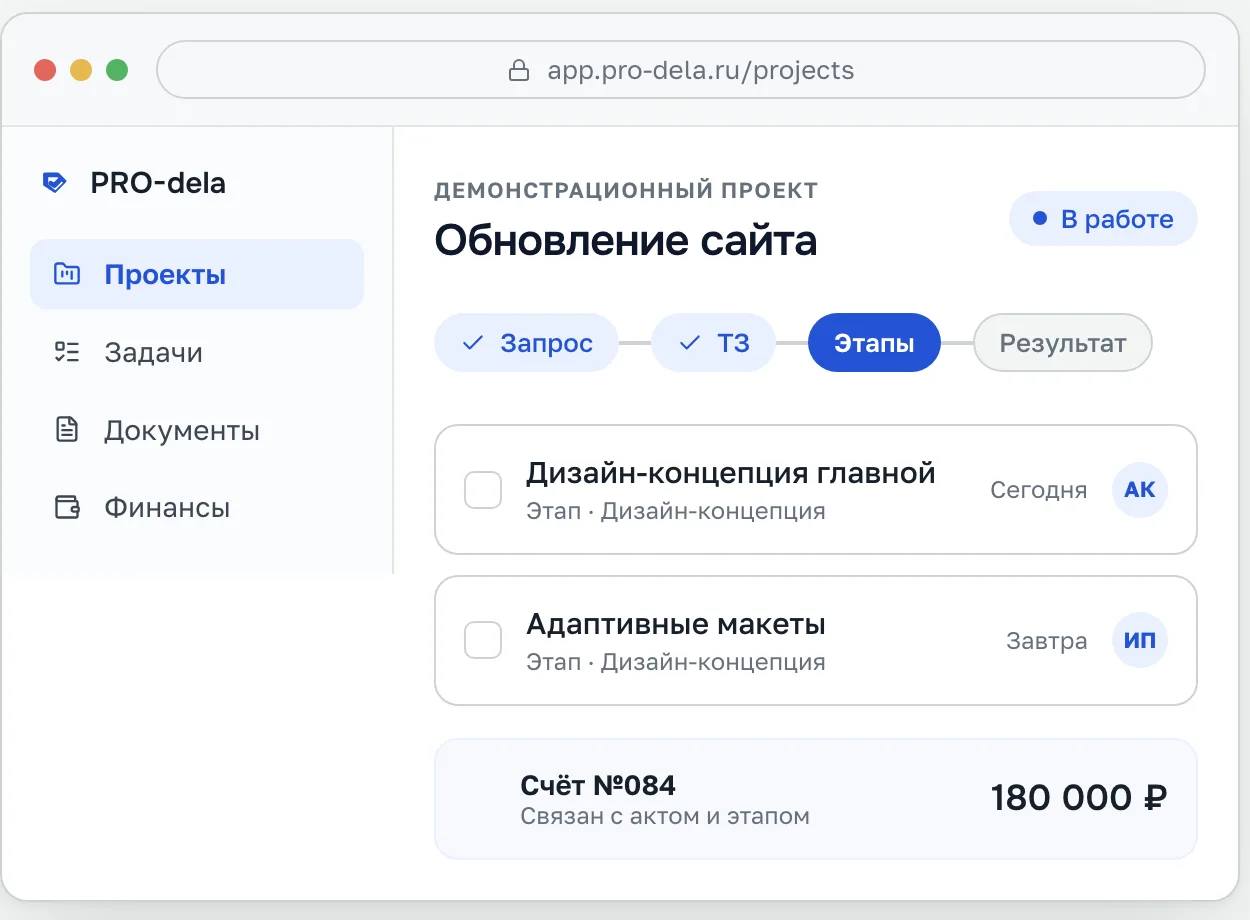Open the Счёт №084 invoice card

click(816, 799)
